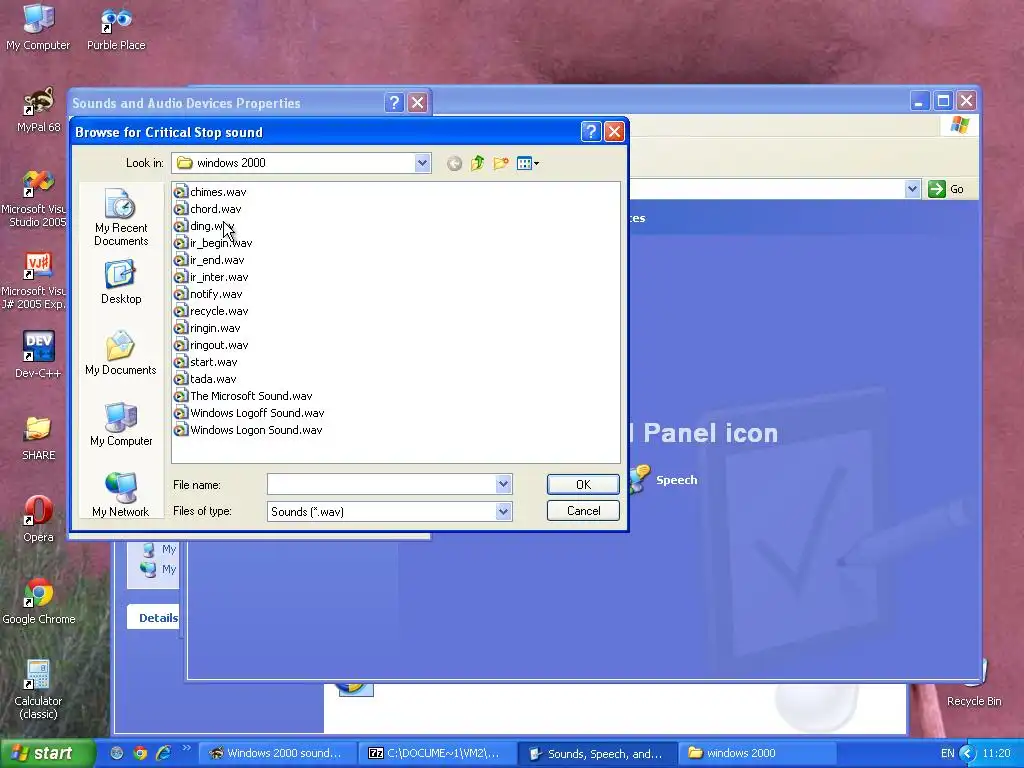The width and height of the screenshot is (1024, 768).
Task: Expand the Files of type dropdown
Action: [503, 511]
